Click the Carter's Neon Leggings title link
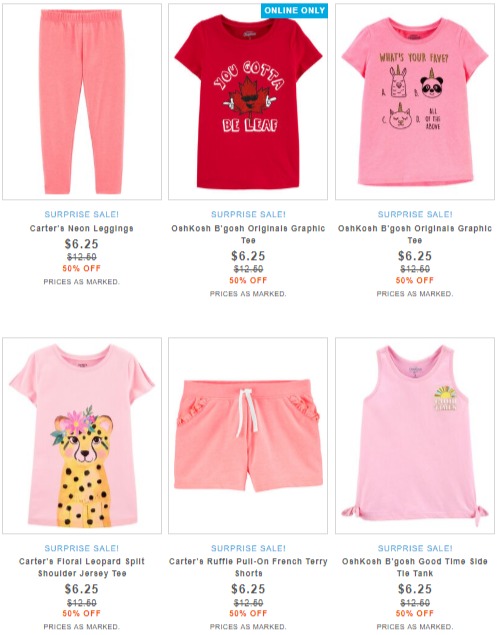Screen dimensions: 498x635 tap(82, 228)
